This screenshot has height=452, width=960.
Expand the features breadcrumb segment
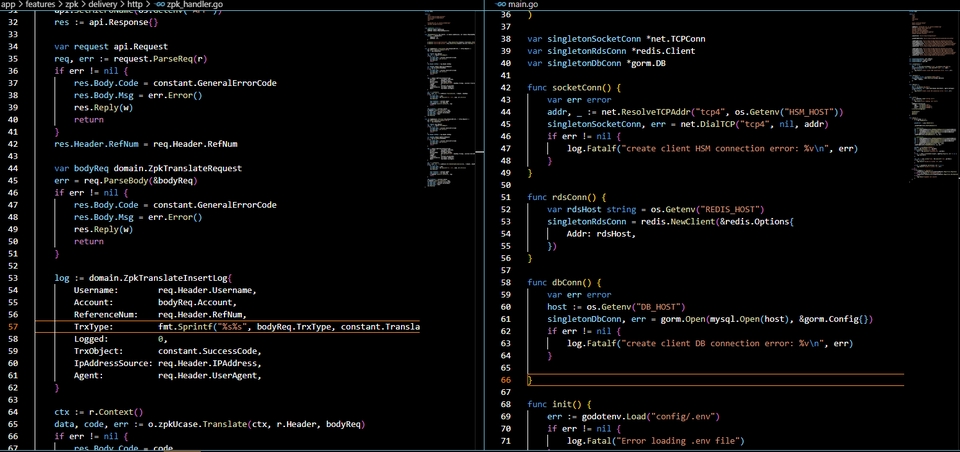[44, 5]
